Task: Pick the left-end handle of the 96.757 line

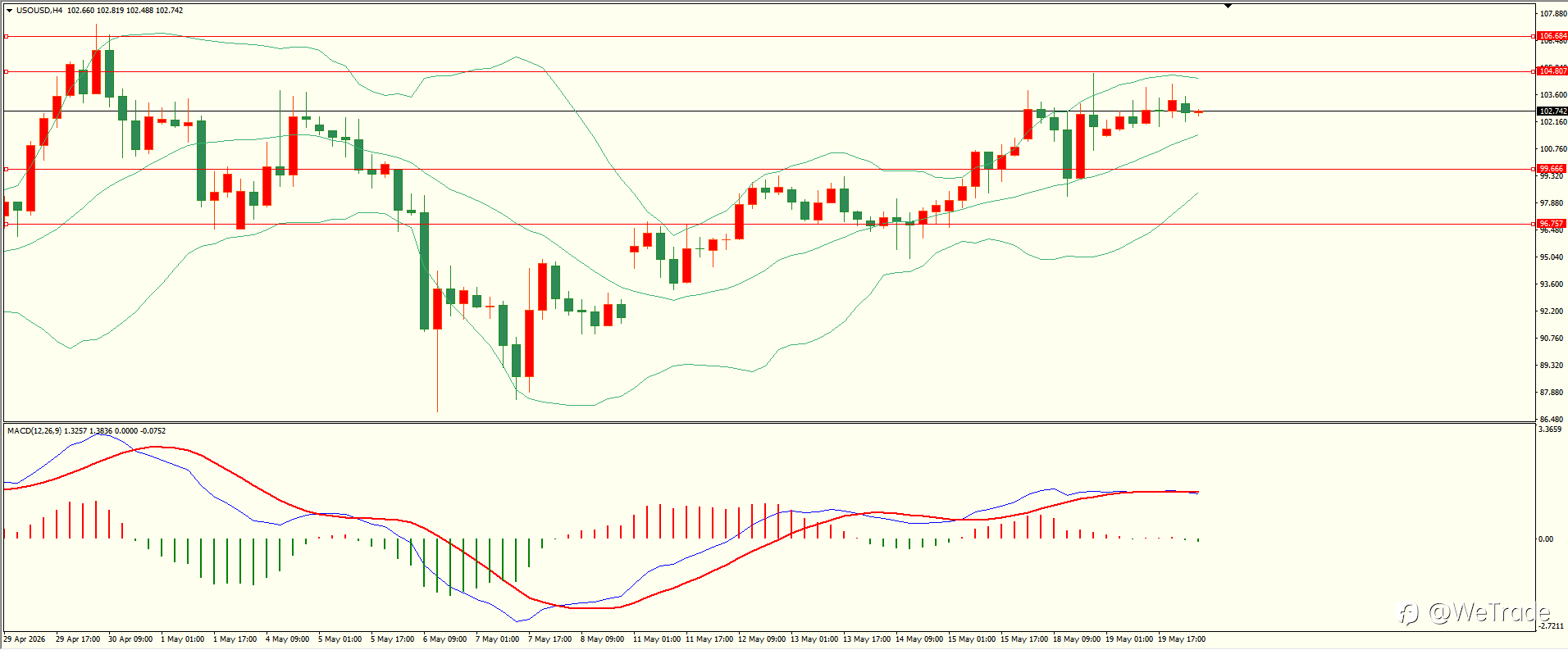Action: coord(7,224)
